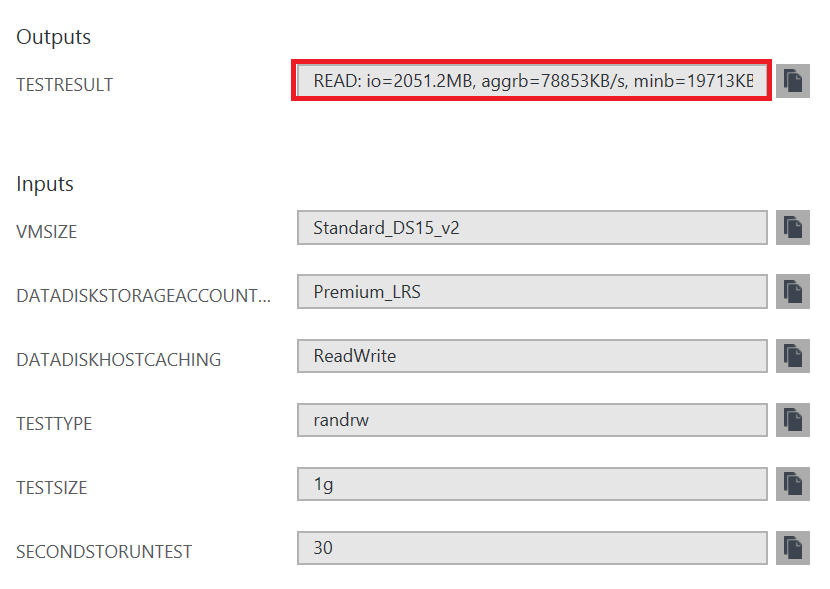
Task: Click the 30 seconds to run field
Action: click(x=532, y=548)
